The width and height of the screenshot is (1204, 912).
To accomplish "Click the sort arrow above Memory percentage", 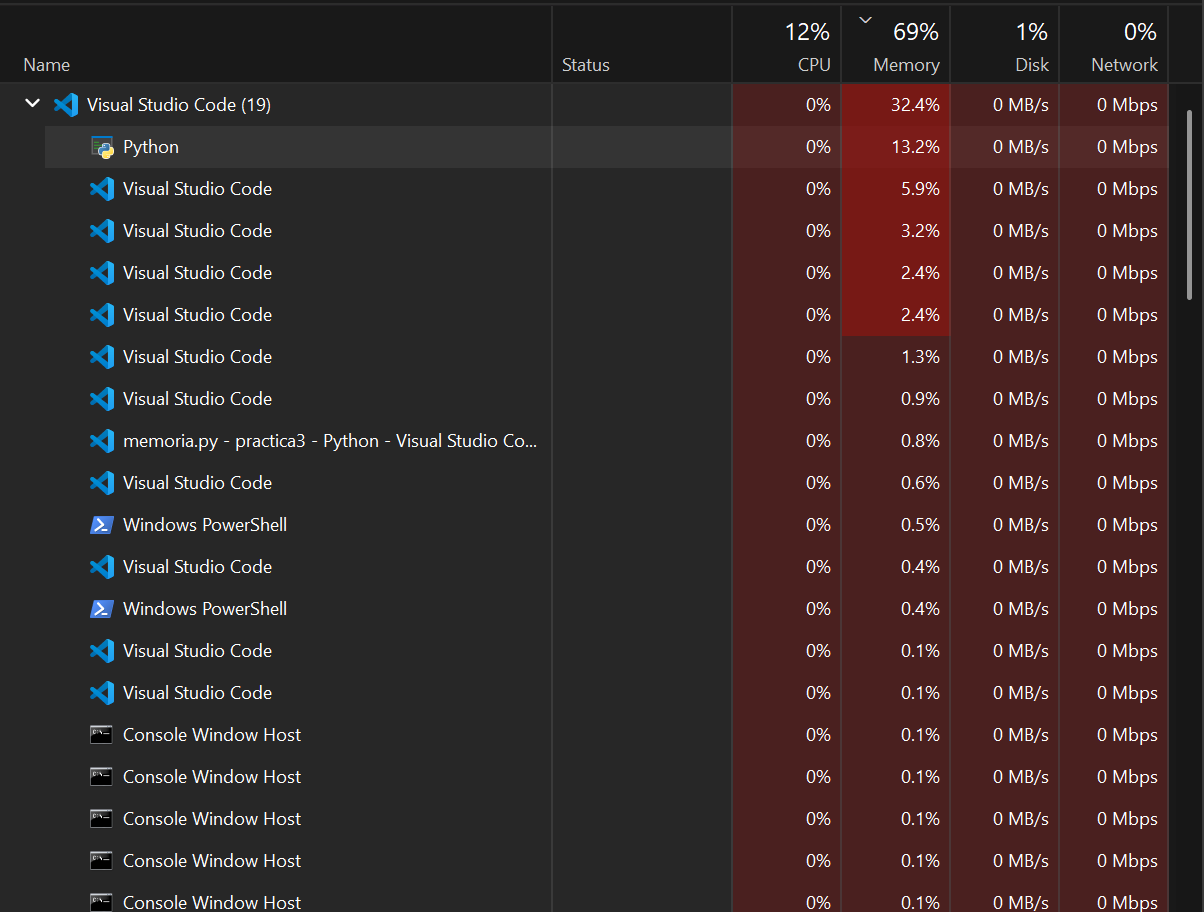I will click(x=866, y=19).
